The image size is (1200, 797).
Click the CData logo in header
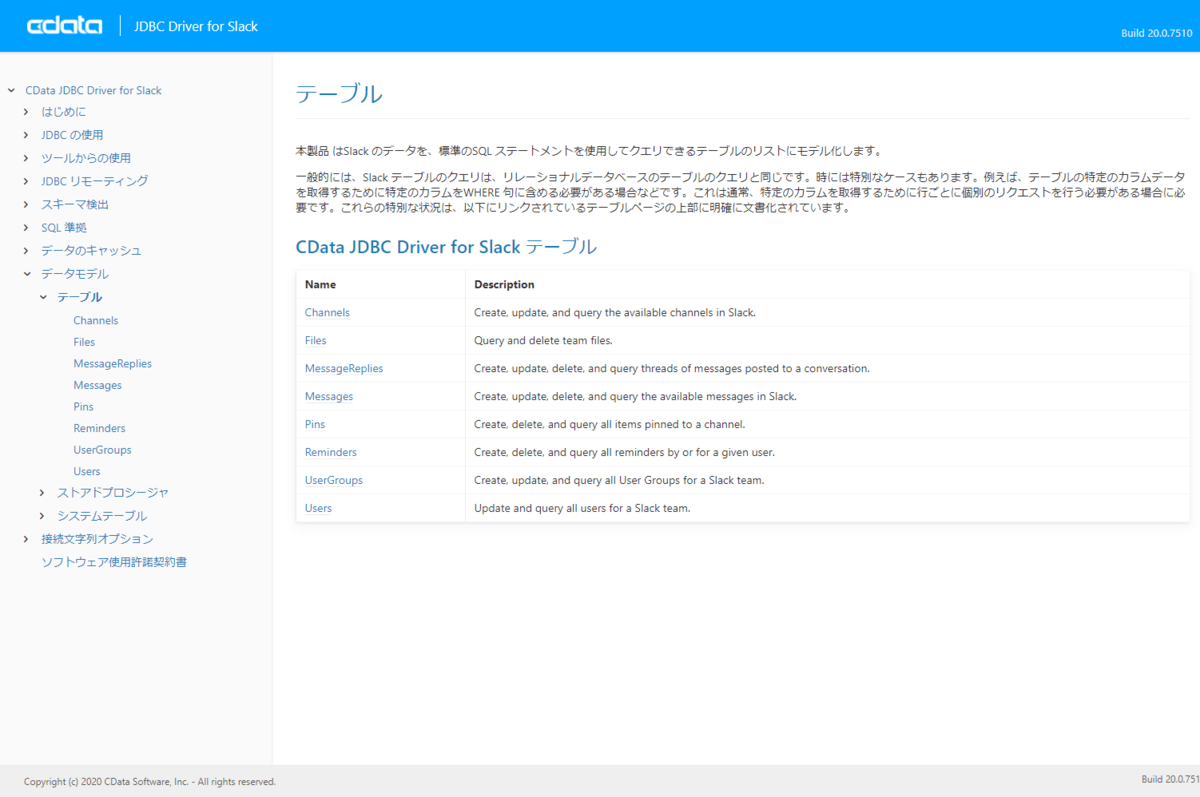[x=65, y=26]
